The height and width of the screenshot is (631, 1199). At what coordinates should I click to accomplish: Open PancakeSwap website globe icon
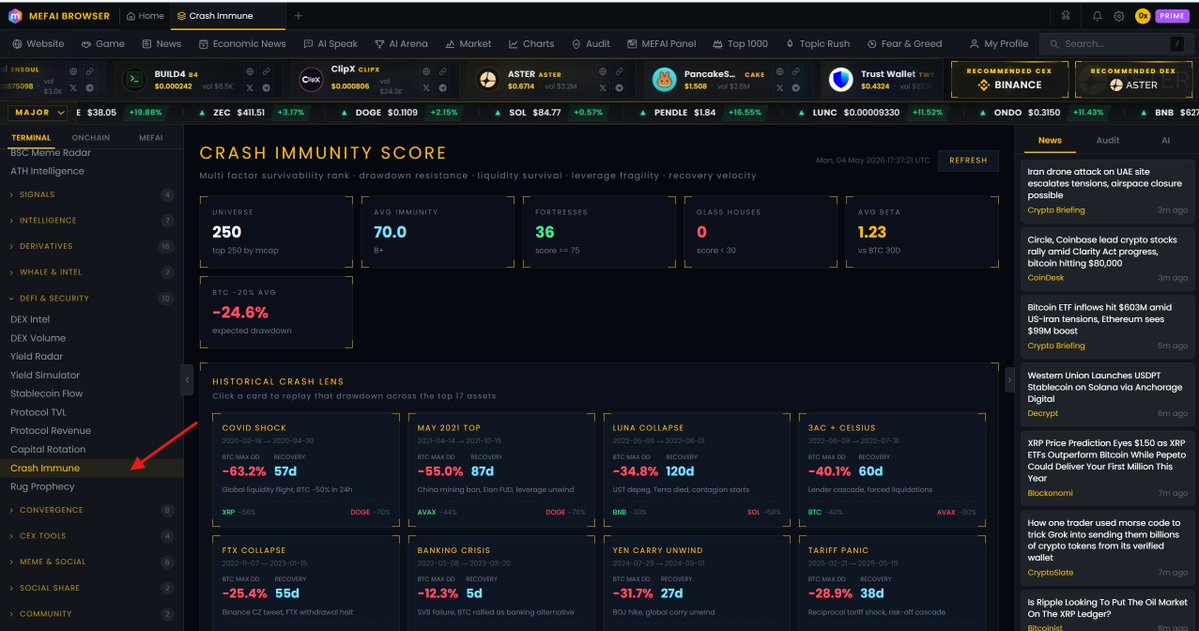pyautogui.click(x=779, y=72)
